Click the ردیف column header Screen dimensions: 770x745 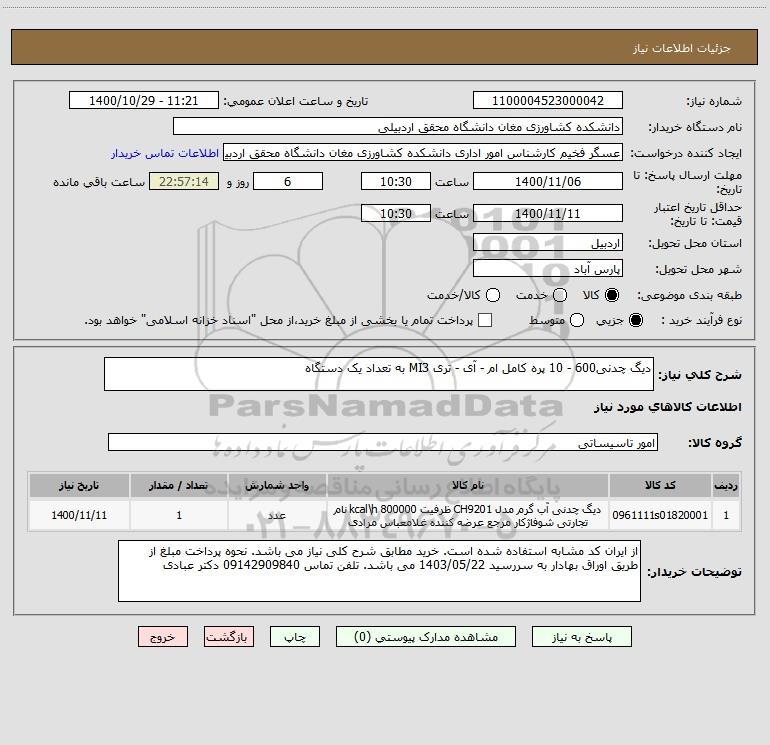tap(726, 485)
